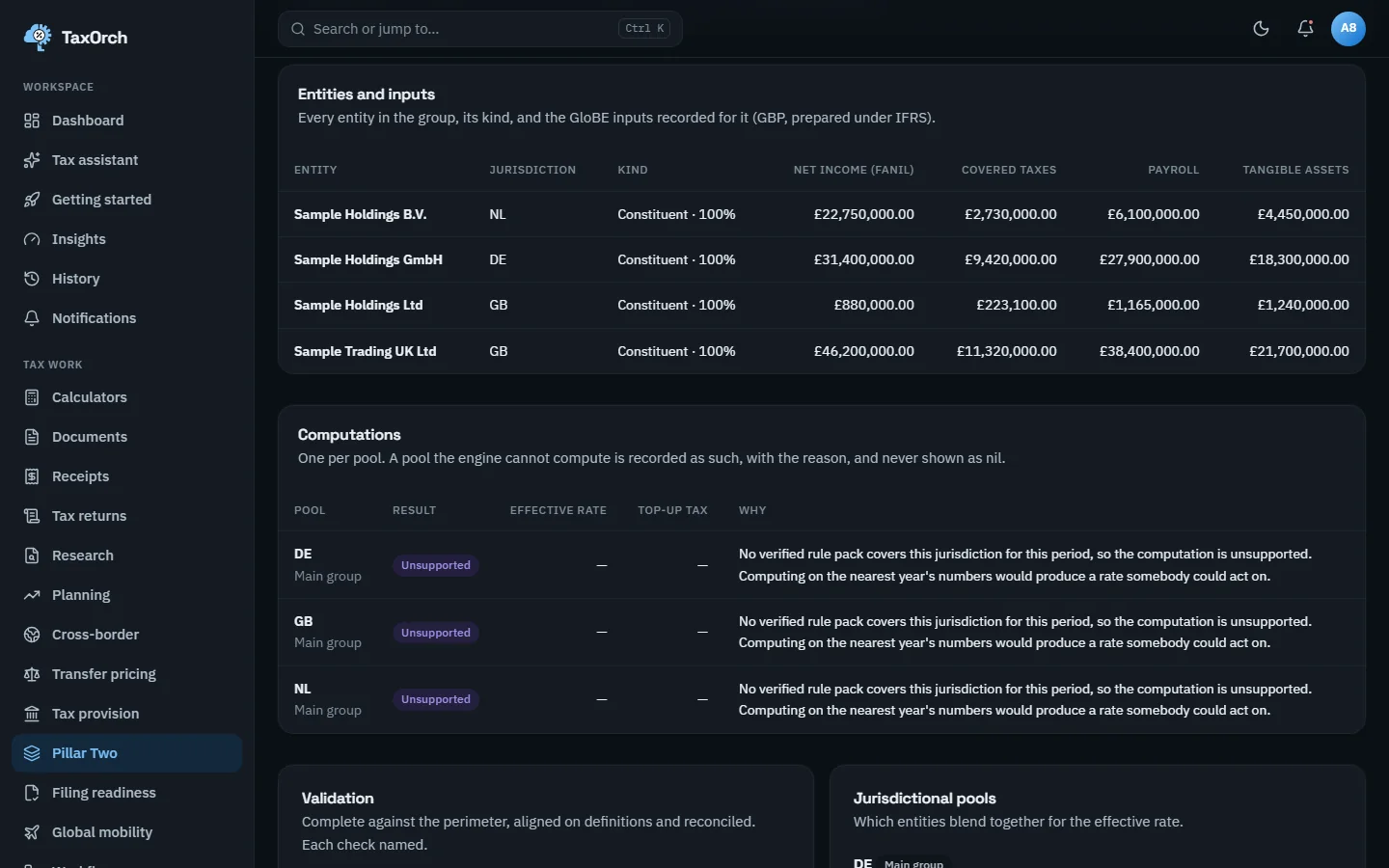
Task: Go to History in sidebar
Action: [x=126, y=279]
